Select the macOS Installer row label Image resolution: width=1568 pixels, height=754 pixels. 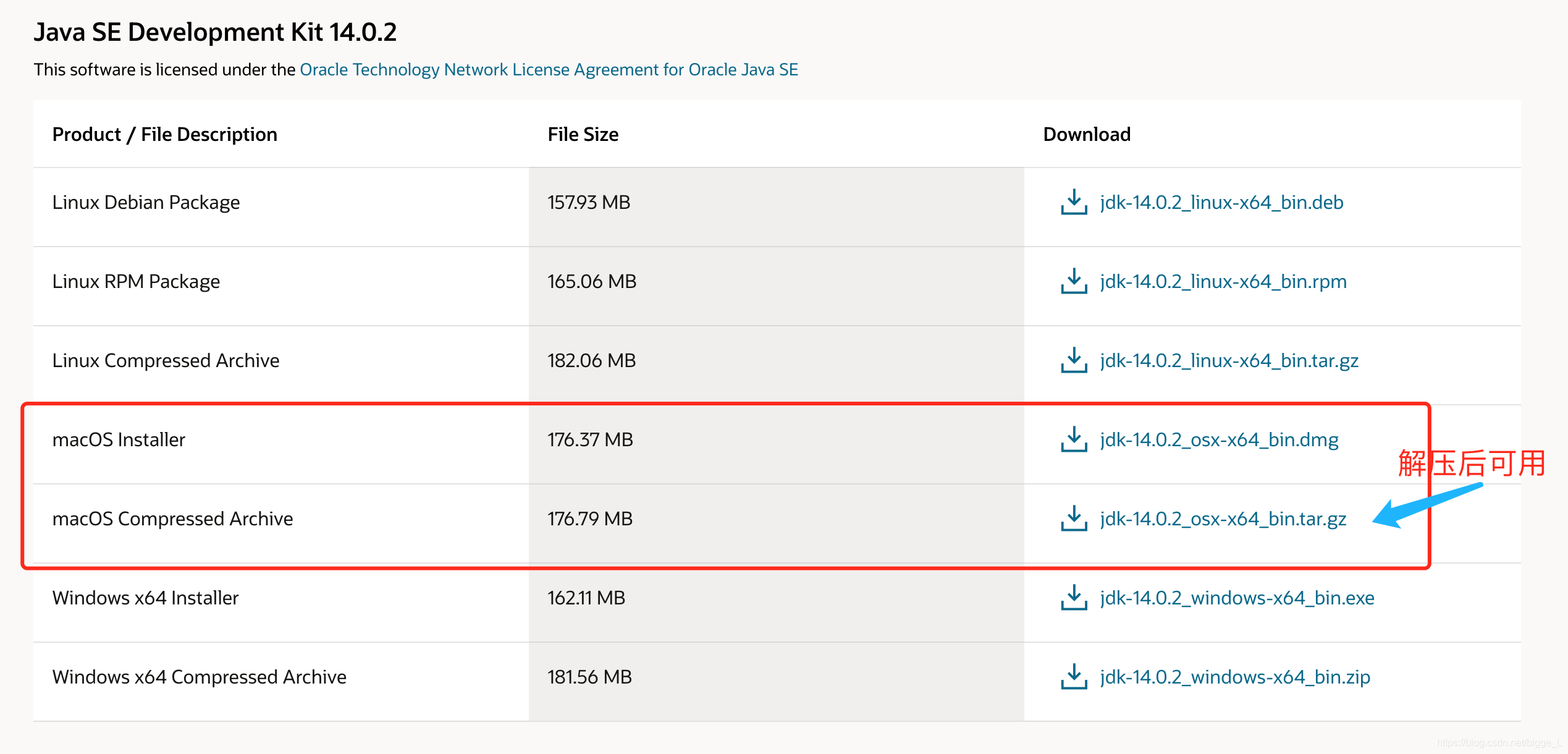pos(119,440)
